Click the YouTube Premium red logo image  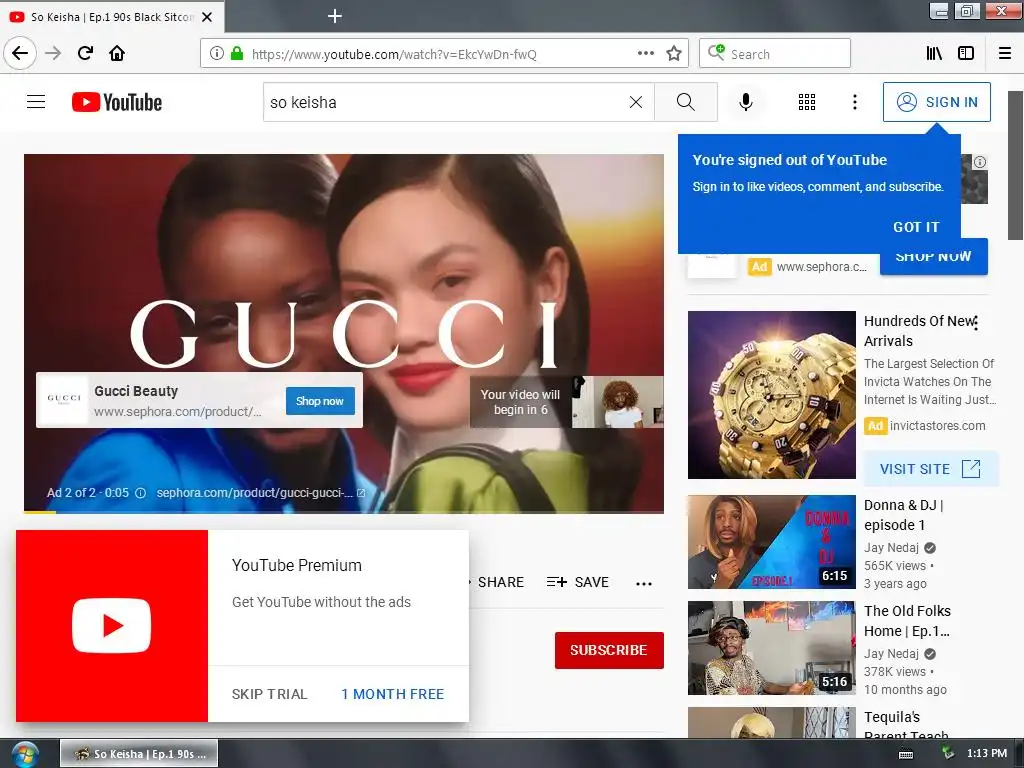tap(112, 626)
